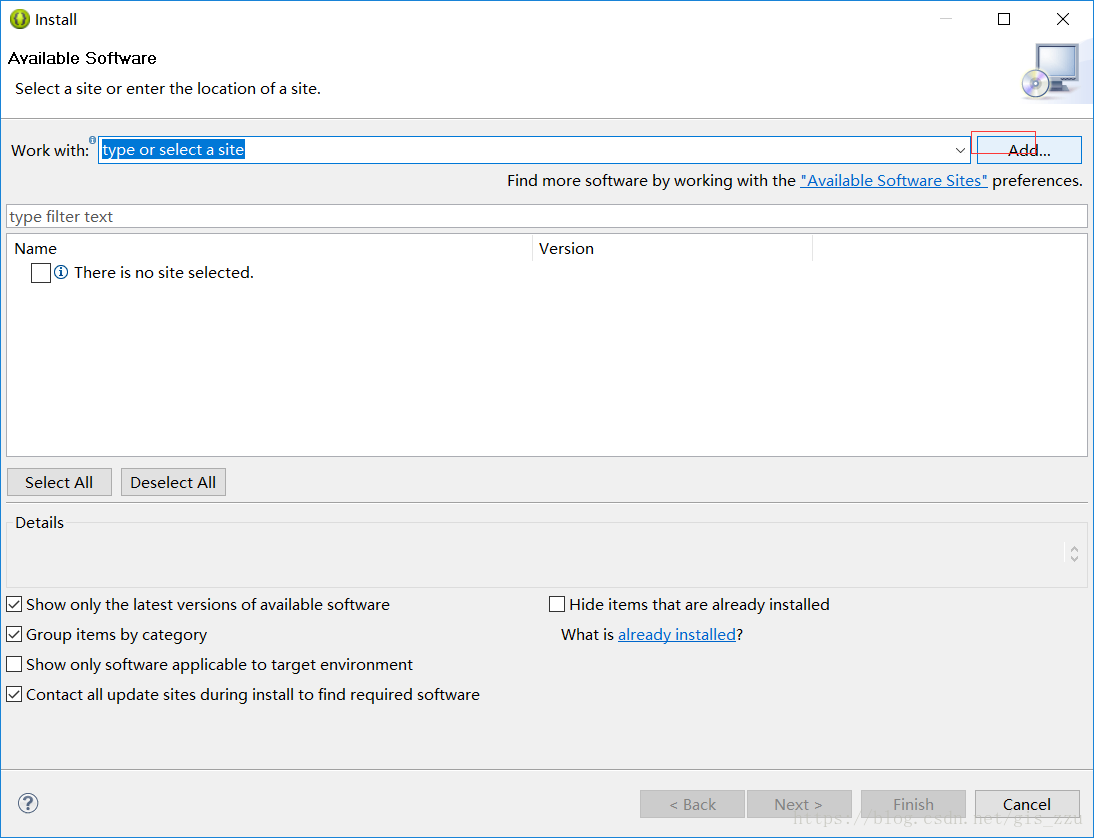
Task: Expand the Work with site dropdown arrow
Action: (960, 150)
